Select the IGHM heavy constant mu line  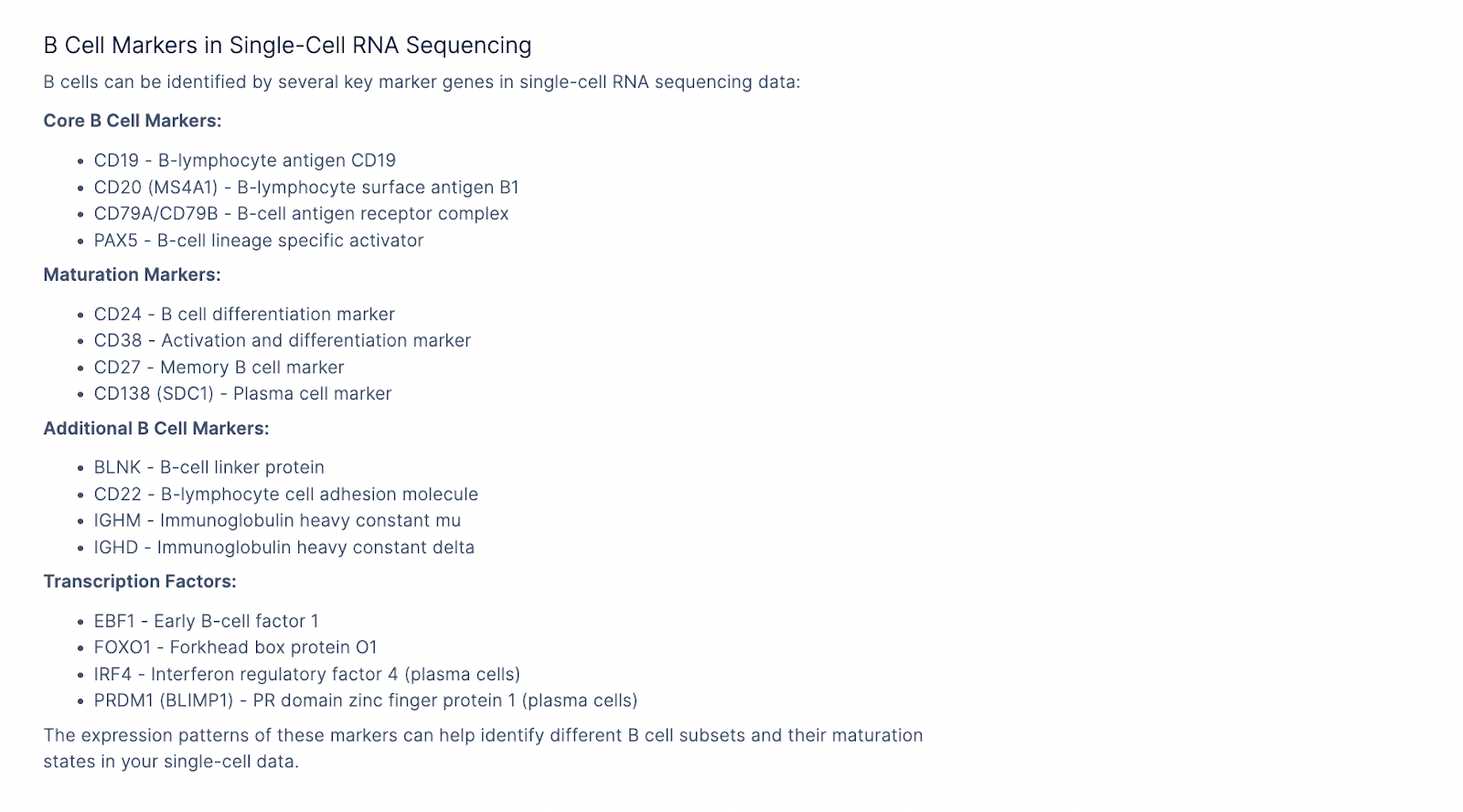[277, 520]
